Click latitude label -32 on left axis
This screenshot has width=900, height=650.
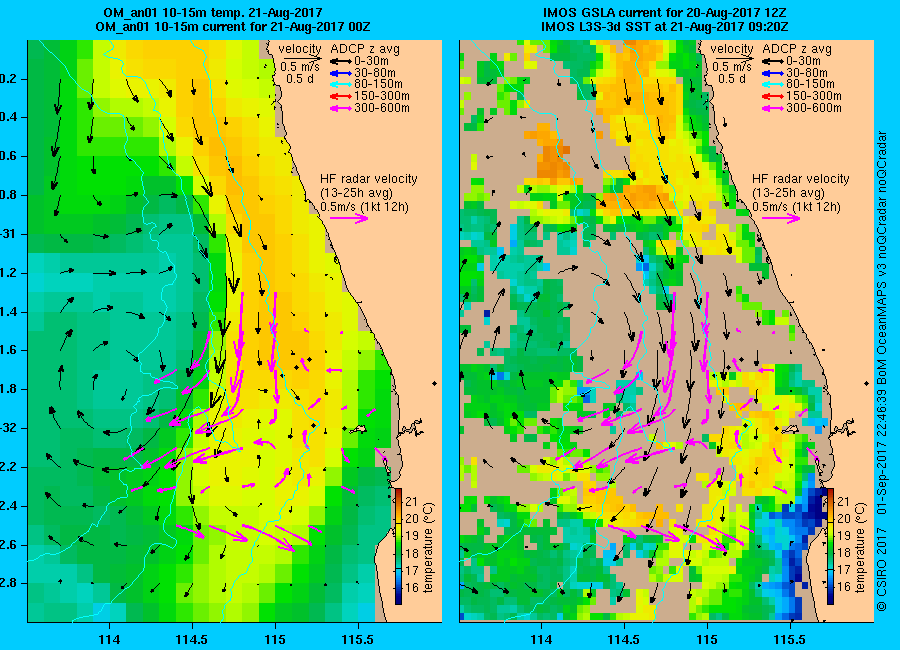click(x=8, y=428)
